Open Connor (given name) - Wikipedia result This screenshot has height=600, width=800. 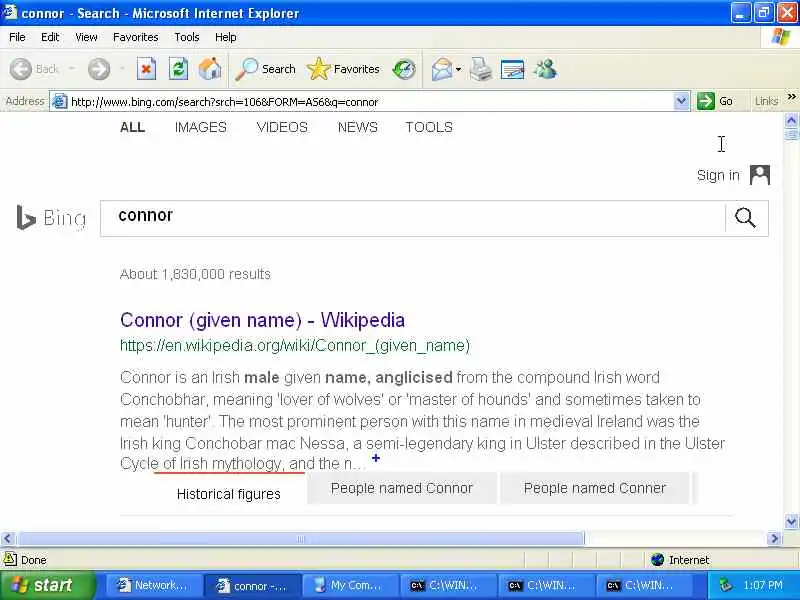[x=263, y=320]
